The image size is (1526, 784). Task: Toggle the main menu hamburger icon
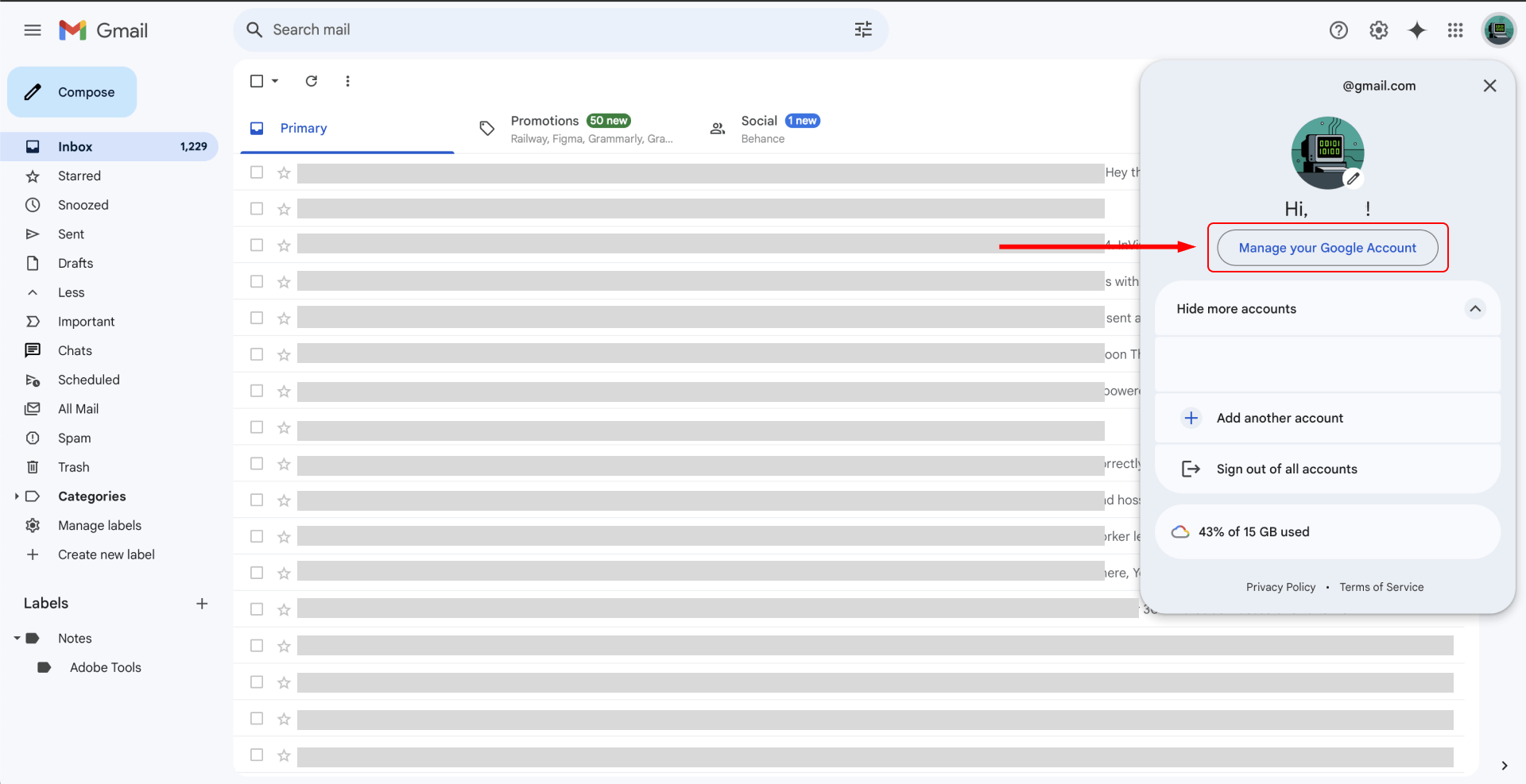(33, 30)
